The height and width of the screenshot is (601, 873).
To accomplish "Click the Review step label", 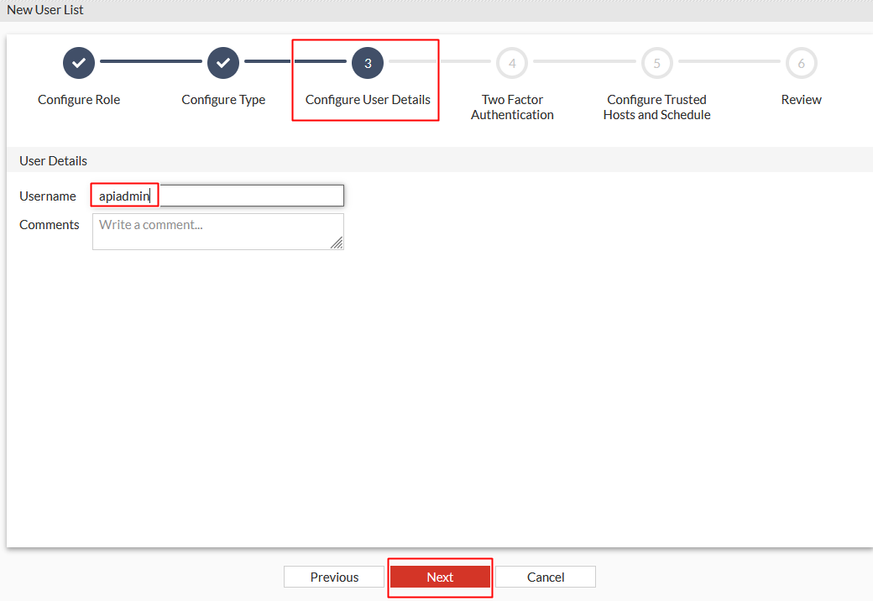I will (801, 100).
